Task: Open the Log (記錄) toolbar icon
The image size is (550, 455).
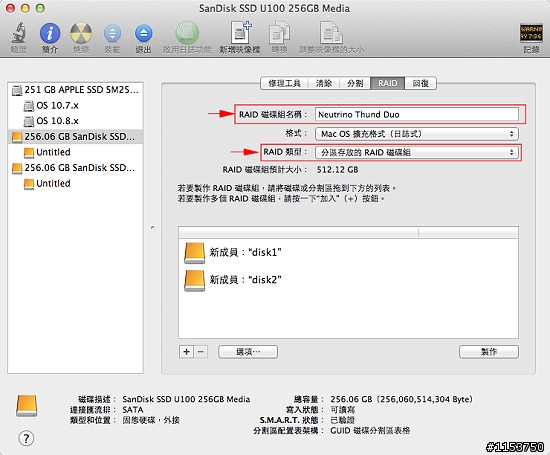Action: pos(531,33)
